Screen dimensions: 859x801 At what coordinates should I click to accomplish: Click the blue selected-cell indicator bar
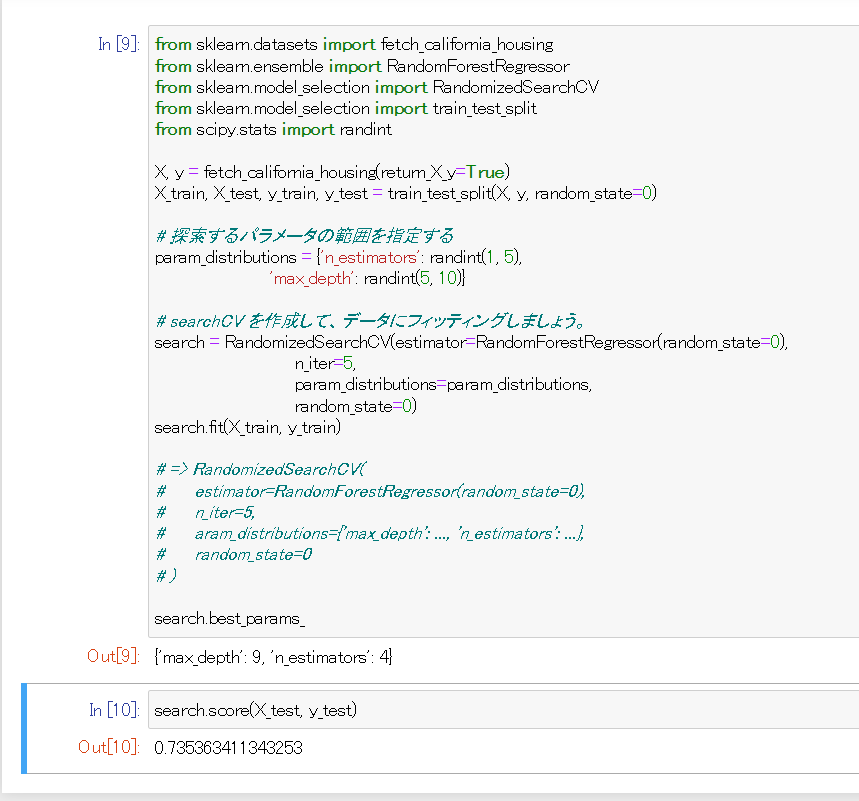tap(24, 729)
